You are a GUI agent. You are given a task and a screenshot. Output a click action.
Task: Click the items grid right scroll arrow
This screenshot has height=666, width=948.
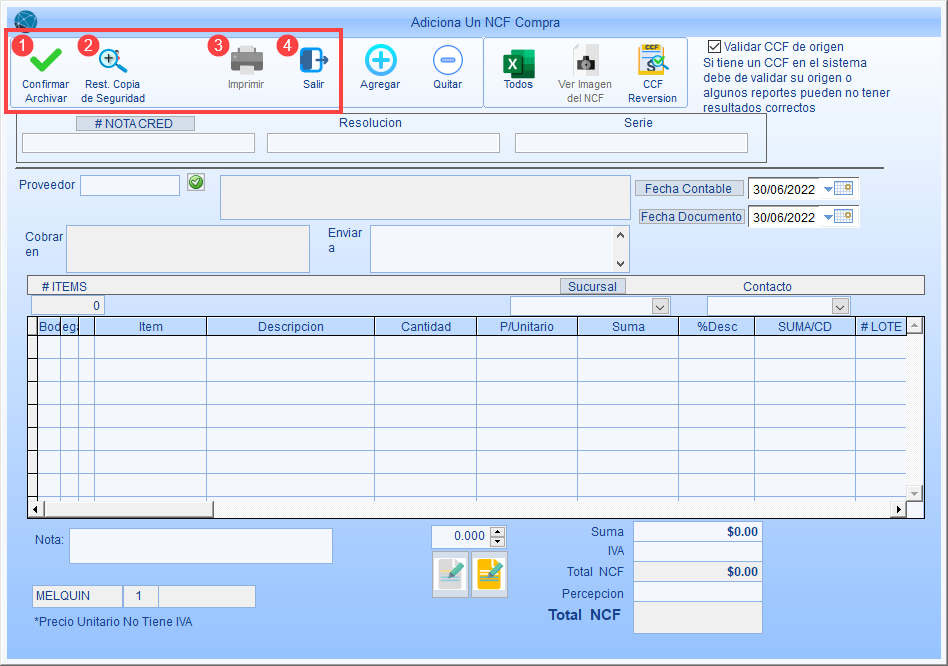(899, 509)
